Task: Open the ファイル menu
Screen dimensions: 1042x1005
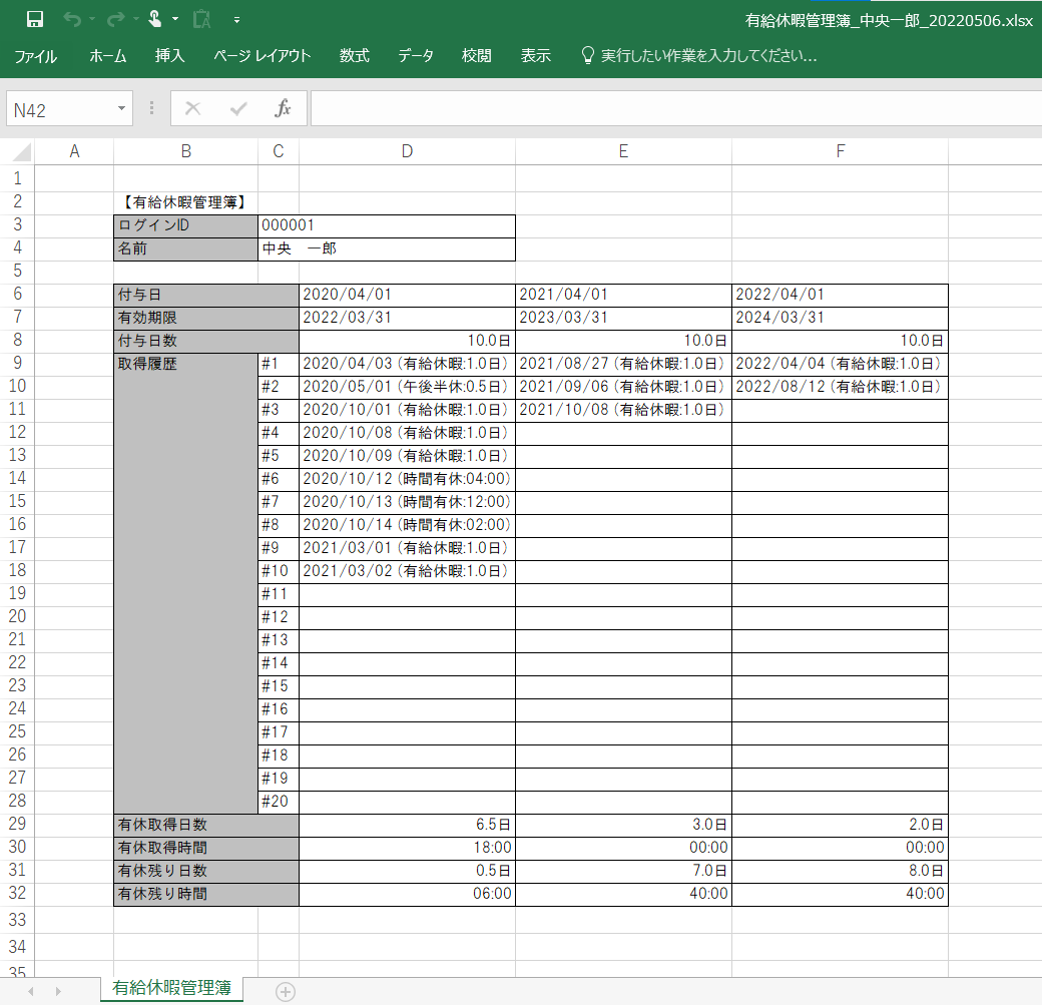Action: pyautogui.click(x=35, y=56)
